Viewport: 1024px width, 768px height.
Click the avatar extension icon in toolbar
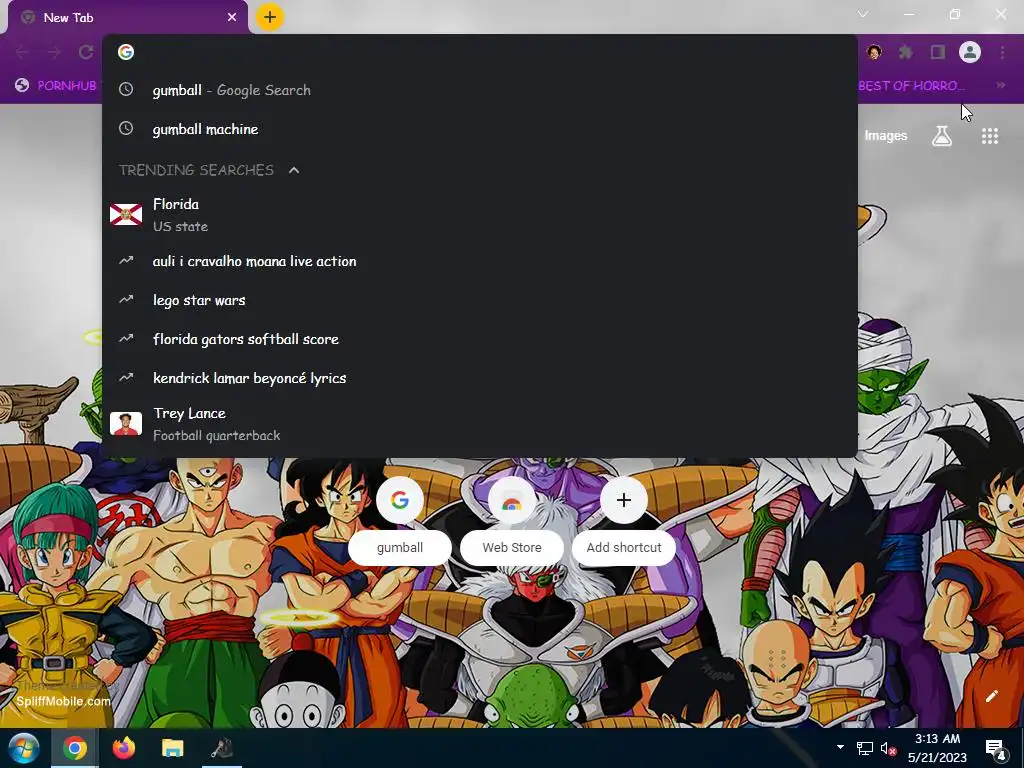pyautogui.click(x=874, y=52)
